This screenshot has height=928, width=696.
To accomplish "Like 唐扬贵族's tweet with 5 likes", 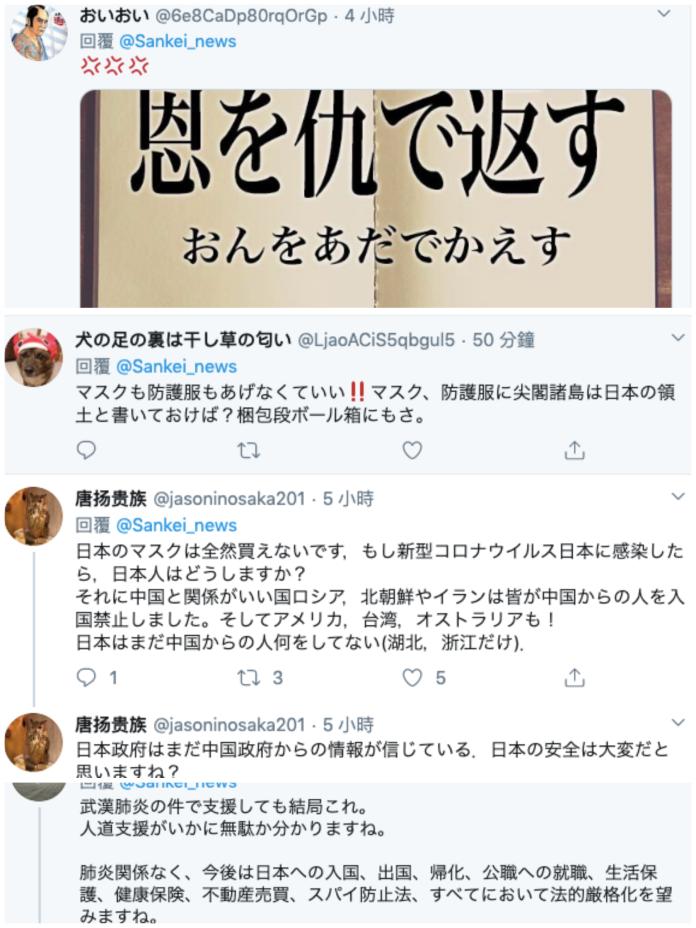I will 423,677.
